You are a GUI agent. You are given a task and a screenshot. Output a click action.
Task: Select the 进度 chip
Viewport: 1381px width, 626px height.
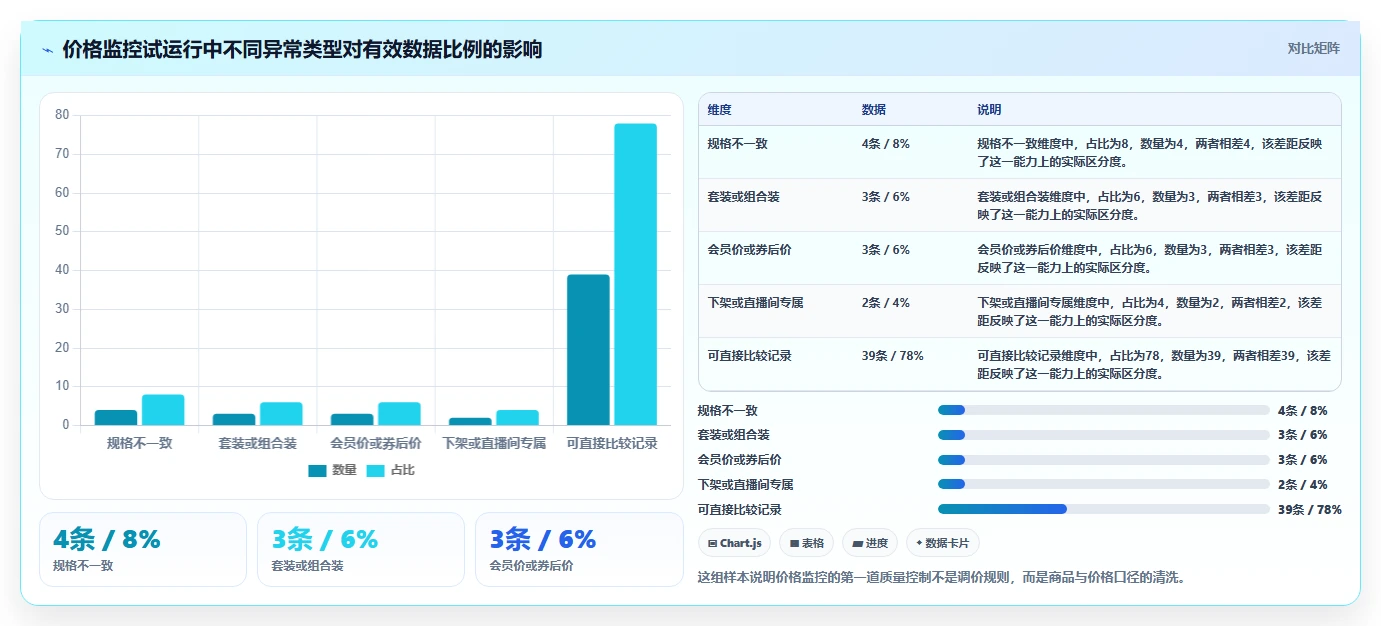click(x=870, y=543)
